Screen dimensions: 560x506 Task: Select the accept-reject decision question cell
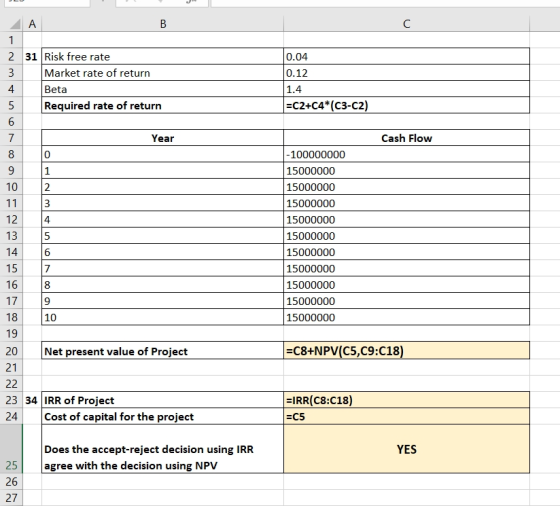click(163, 449)
